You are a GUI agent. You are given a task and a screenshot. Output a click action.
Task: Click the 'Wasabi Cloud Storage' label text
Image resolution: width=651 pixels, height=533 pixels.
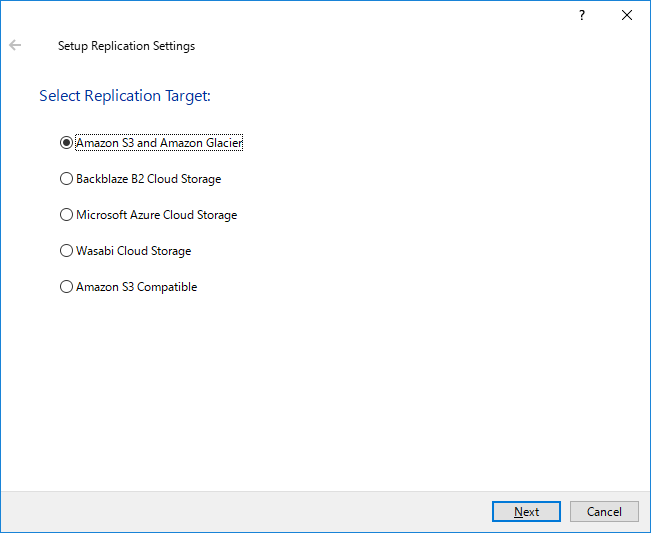tap(134, 251)
